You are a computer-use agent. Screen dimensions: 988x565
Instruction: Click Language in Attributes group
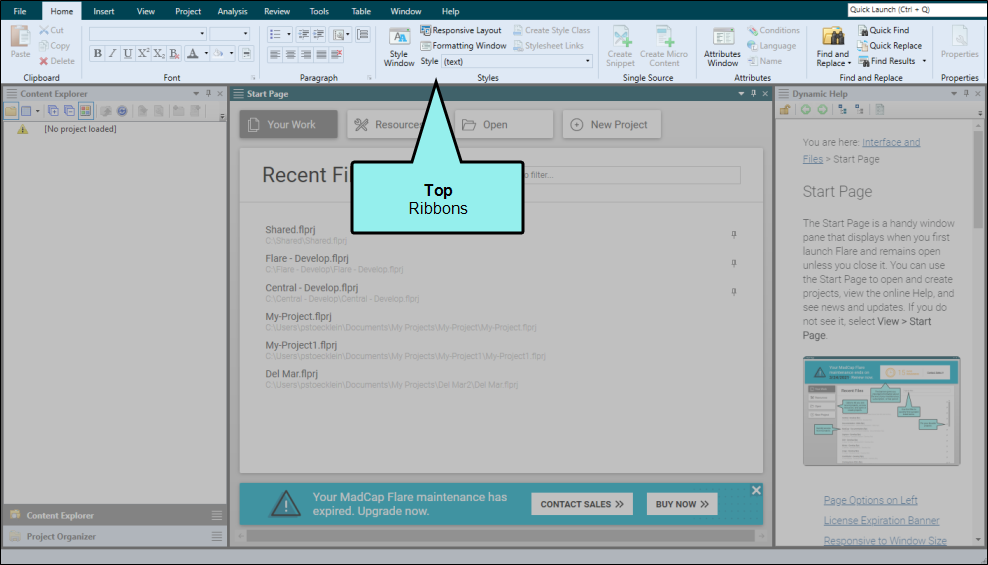click(771, 46)
